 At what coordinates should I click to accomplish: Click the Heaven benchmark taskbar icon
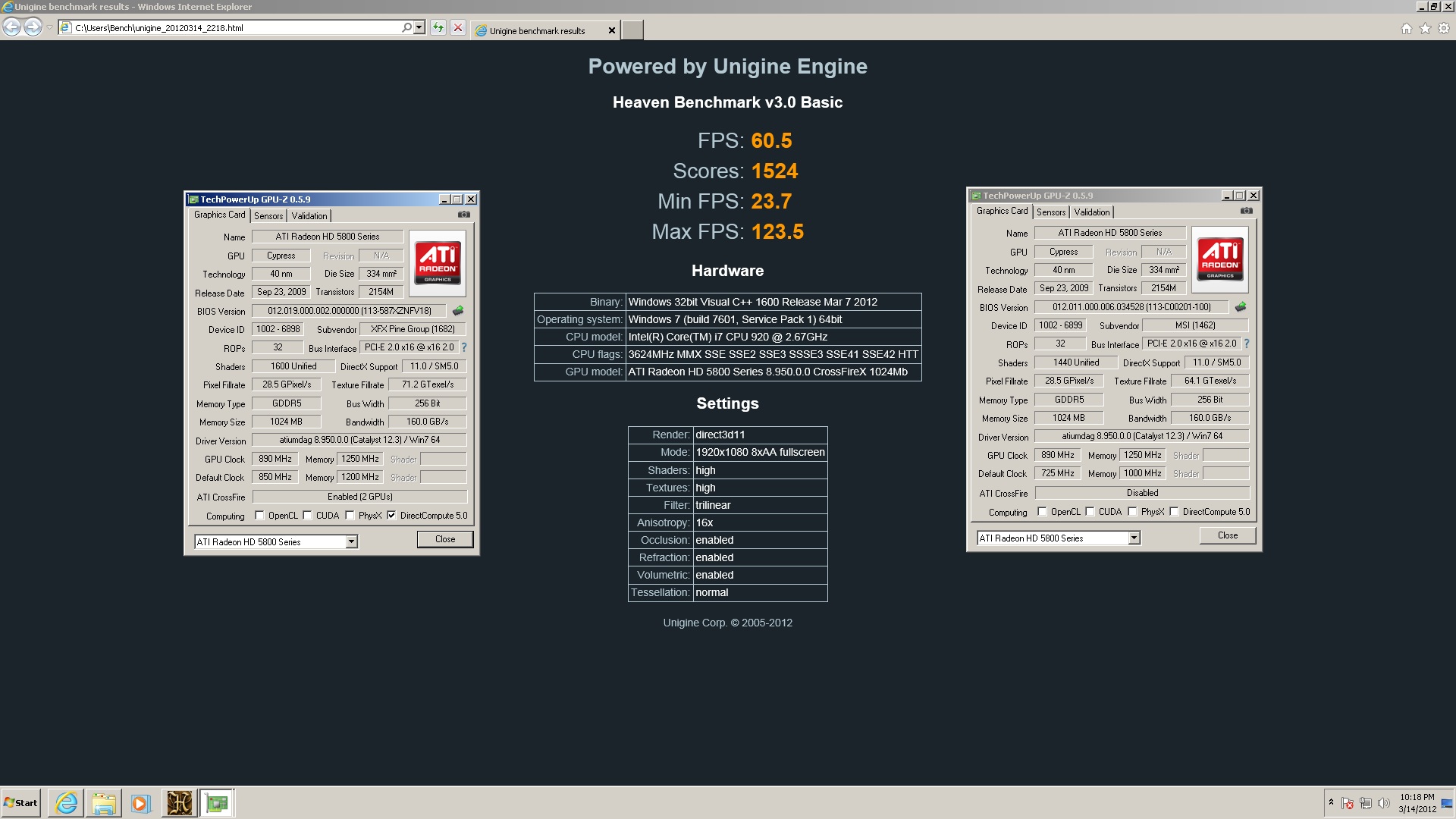[x=180, y=803]
